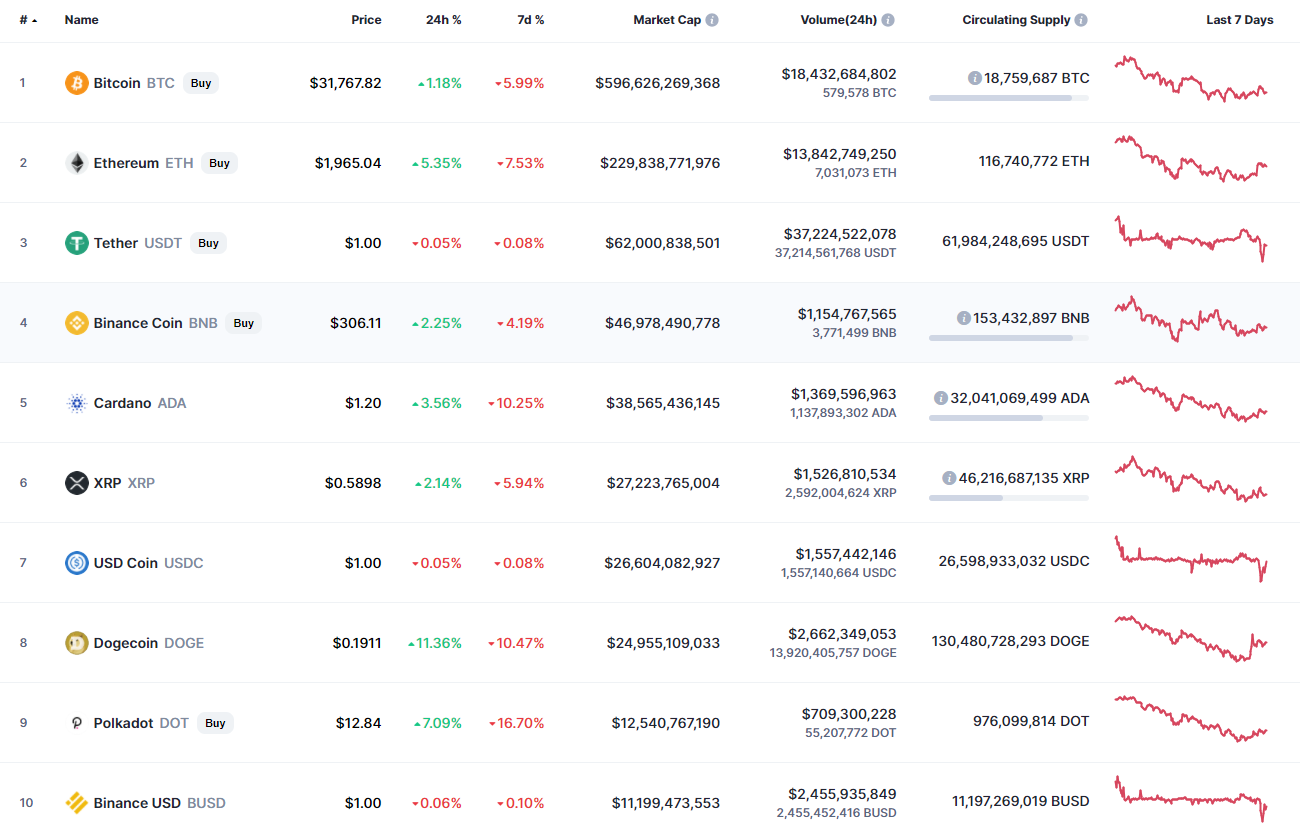Click the Dogecoin logo icon
Image resolution: width=1300 pixels, height=835 pixels.
coord(77,643)
